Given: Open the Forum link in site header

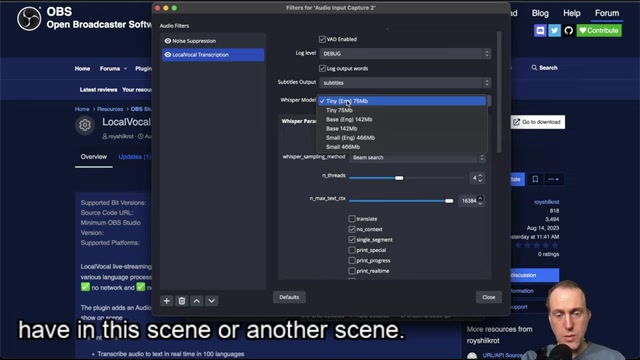Looking at the screenshot, I should pos(607,13).
